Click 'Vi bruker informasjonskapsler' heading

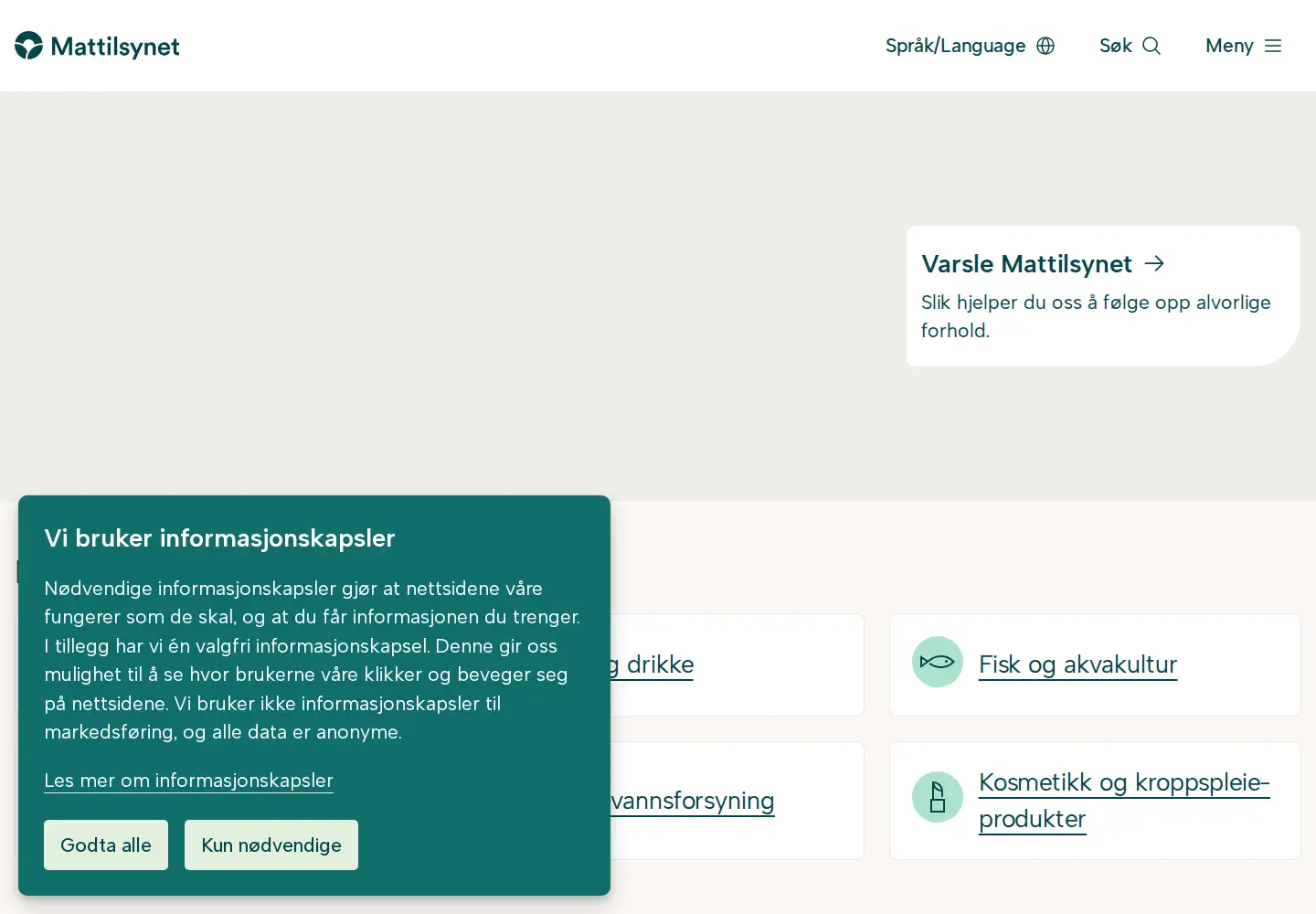(x=219, y=538)
